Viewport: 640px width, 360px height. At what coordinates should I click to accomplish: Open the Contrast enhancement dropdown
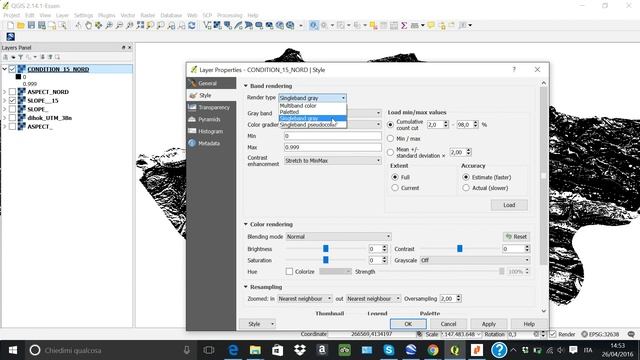[333, 161]
